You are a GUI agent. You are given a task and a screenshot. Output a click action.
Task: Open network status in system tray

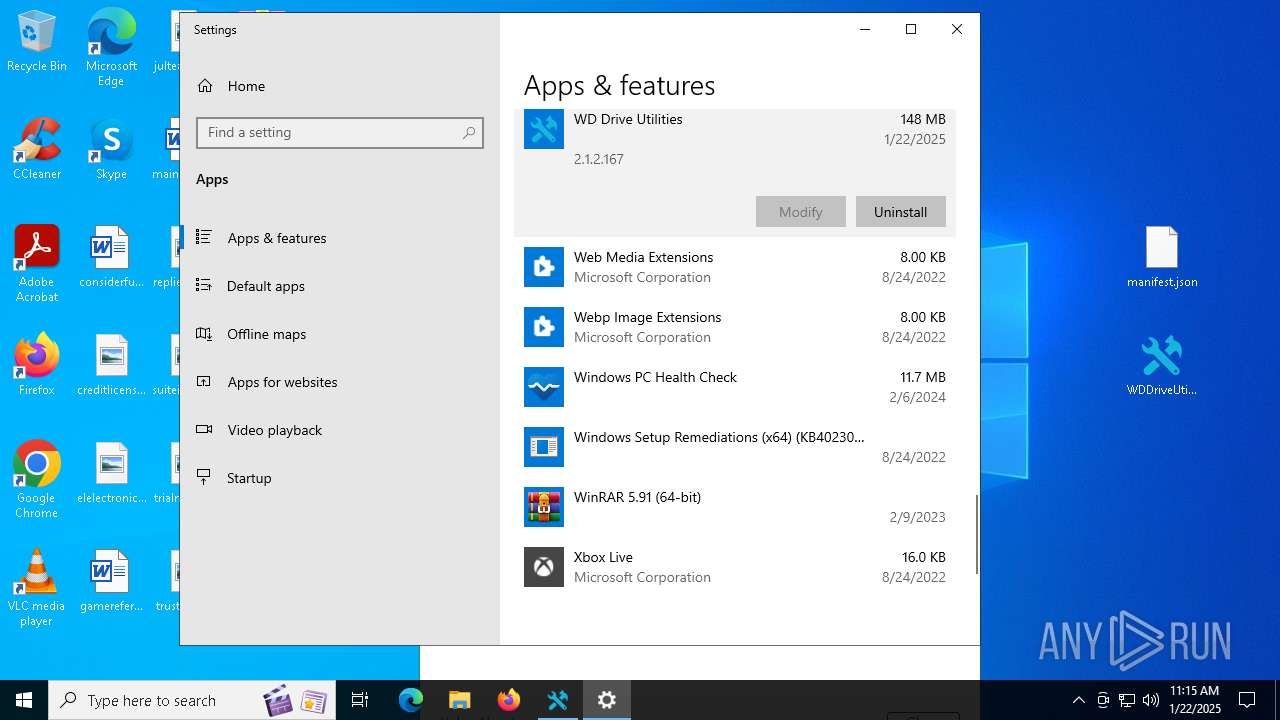[1127, 700]
